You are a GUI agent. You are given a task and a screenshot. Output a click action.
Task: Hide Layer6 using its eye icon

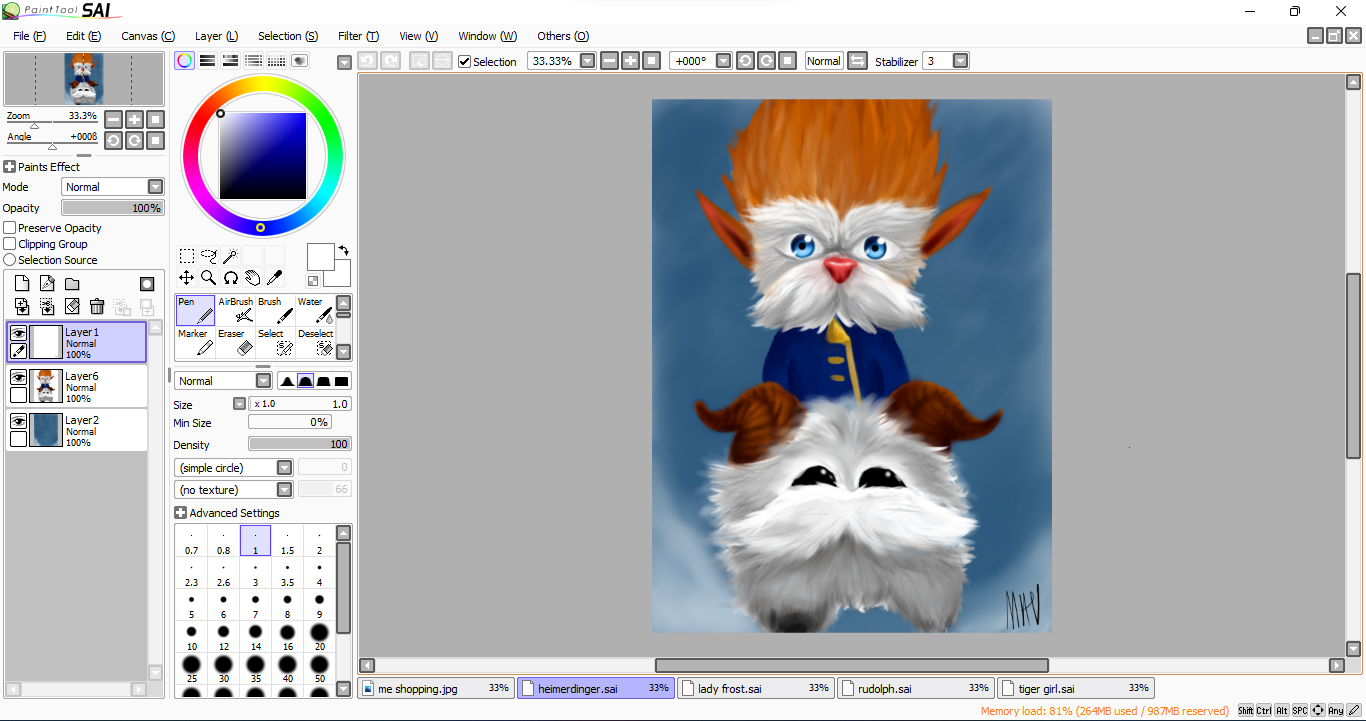click(18, 377)
